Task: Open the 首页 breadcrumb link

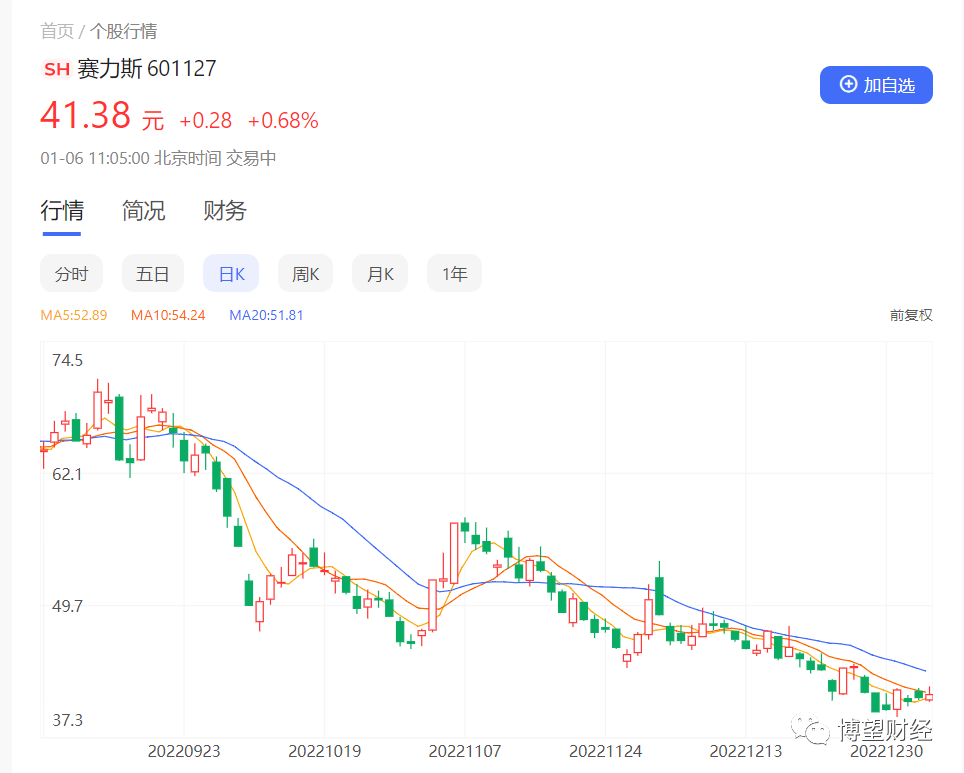Action: (x=57, y=31)
